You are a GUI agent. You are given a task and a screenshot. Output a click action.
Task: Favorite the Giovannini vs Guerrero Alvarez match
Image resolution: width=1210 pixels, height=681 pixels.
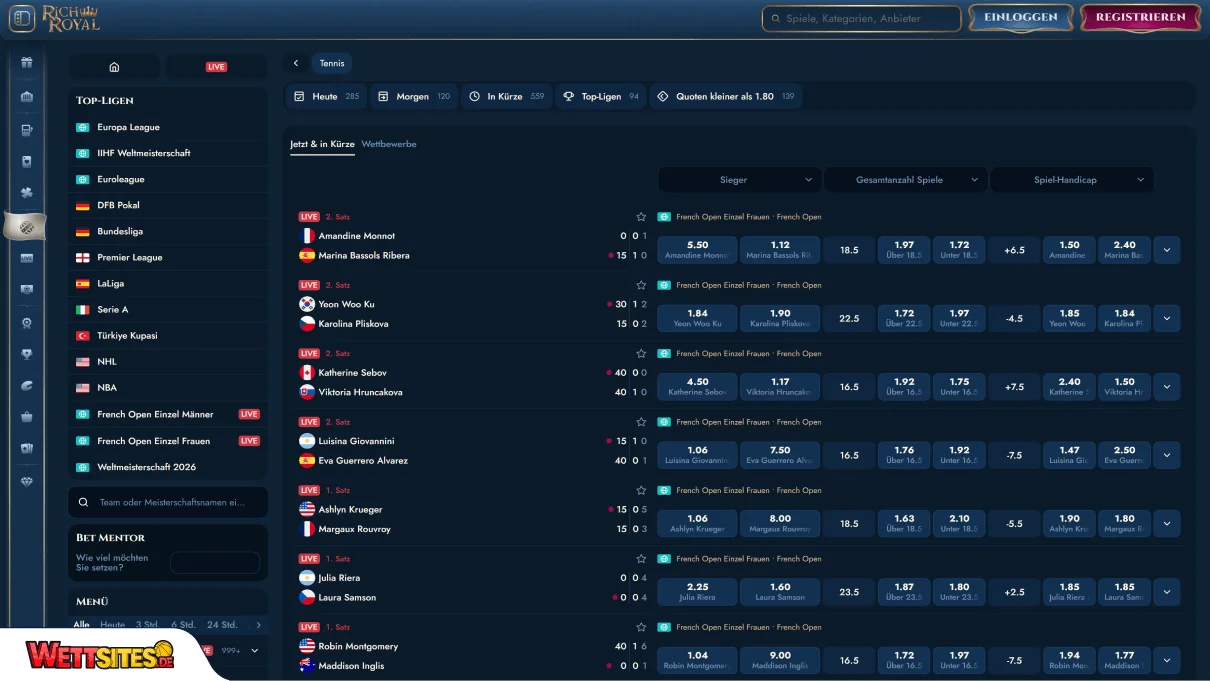641,422
